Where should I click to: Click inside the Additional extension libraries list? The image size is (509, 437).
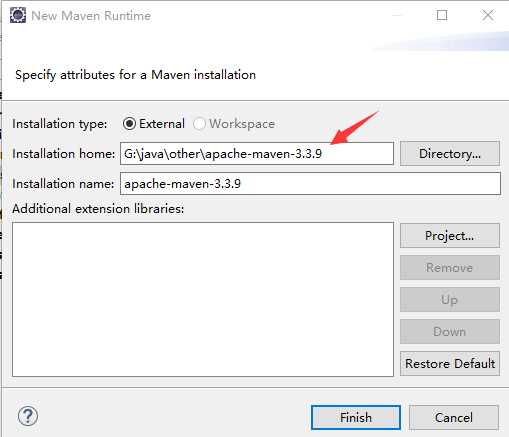click(x=203, y=299)
